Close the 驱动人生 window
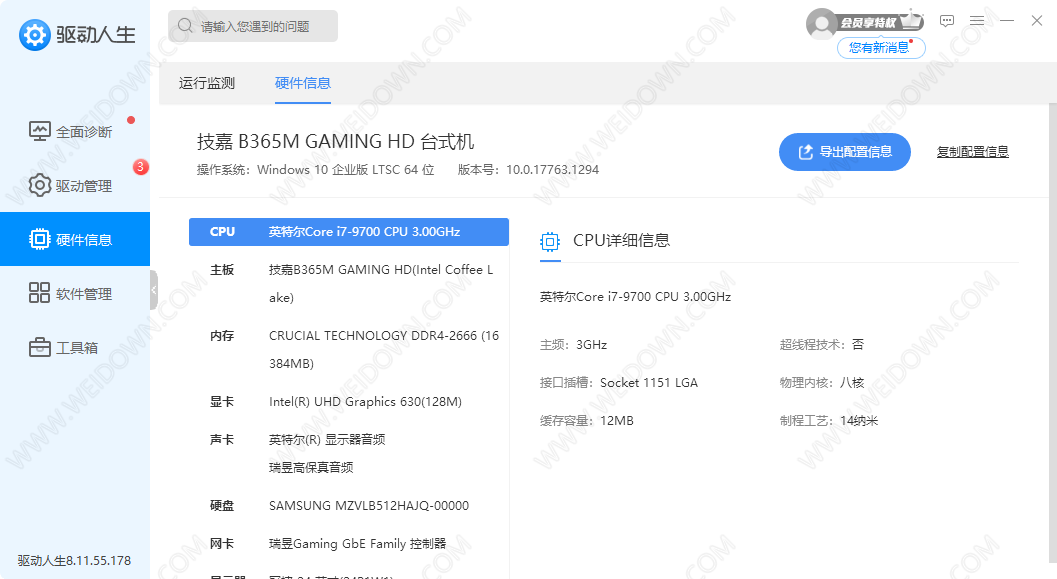Screen dimensions: 1057x579 pyautogui.click(x=1037, y=21)
